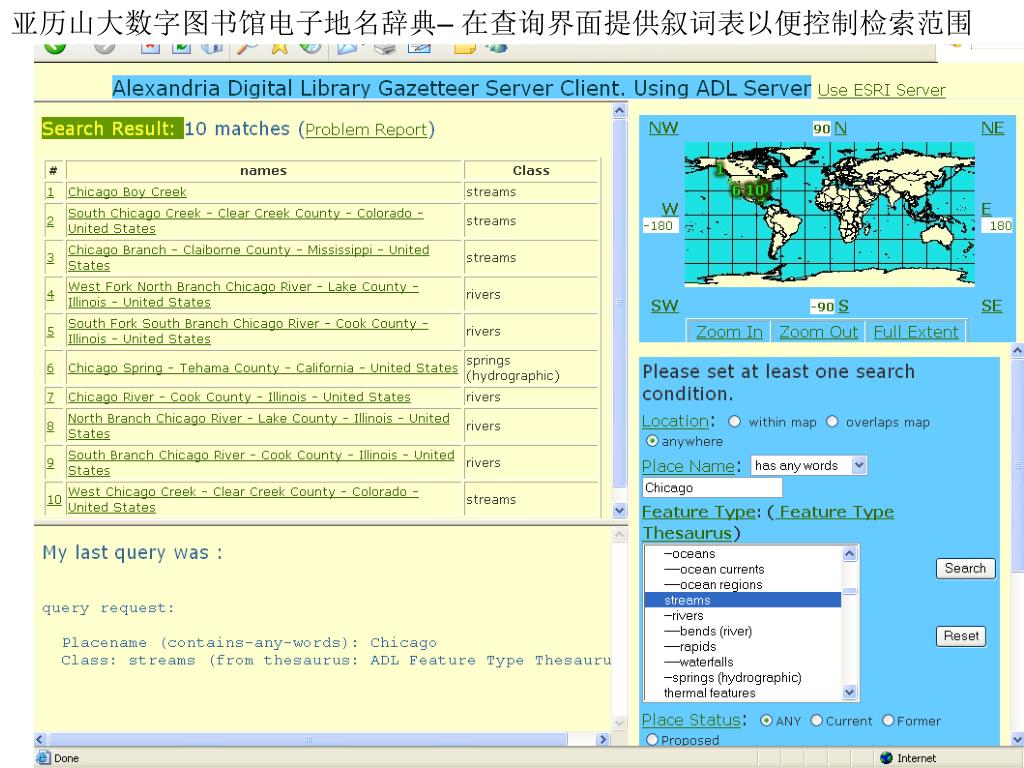Screen dimensions: 1024x768
Task: Select 'ocean currents' in feature type list
Action: (x=714, y=569)
